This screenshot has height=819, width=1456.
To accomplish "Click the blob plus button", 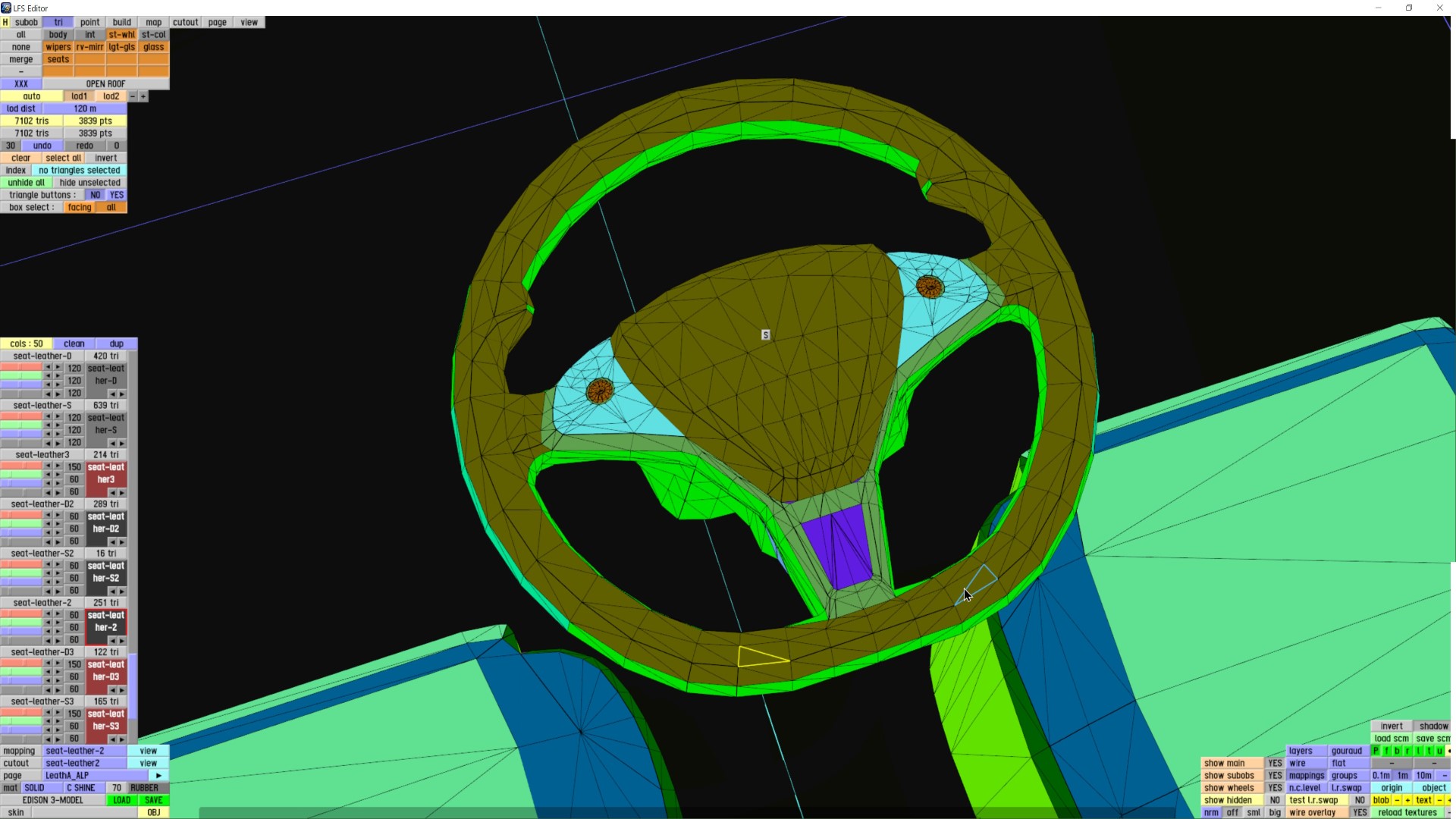I will [x=1407, y=800].
